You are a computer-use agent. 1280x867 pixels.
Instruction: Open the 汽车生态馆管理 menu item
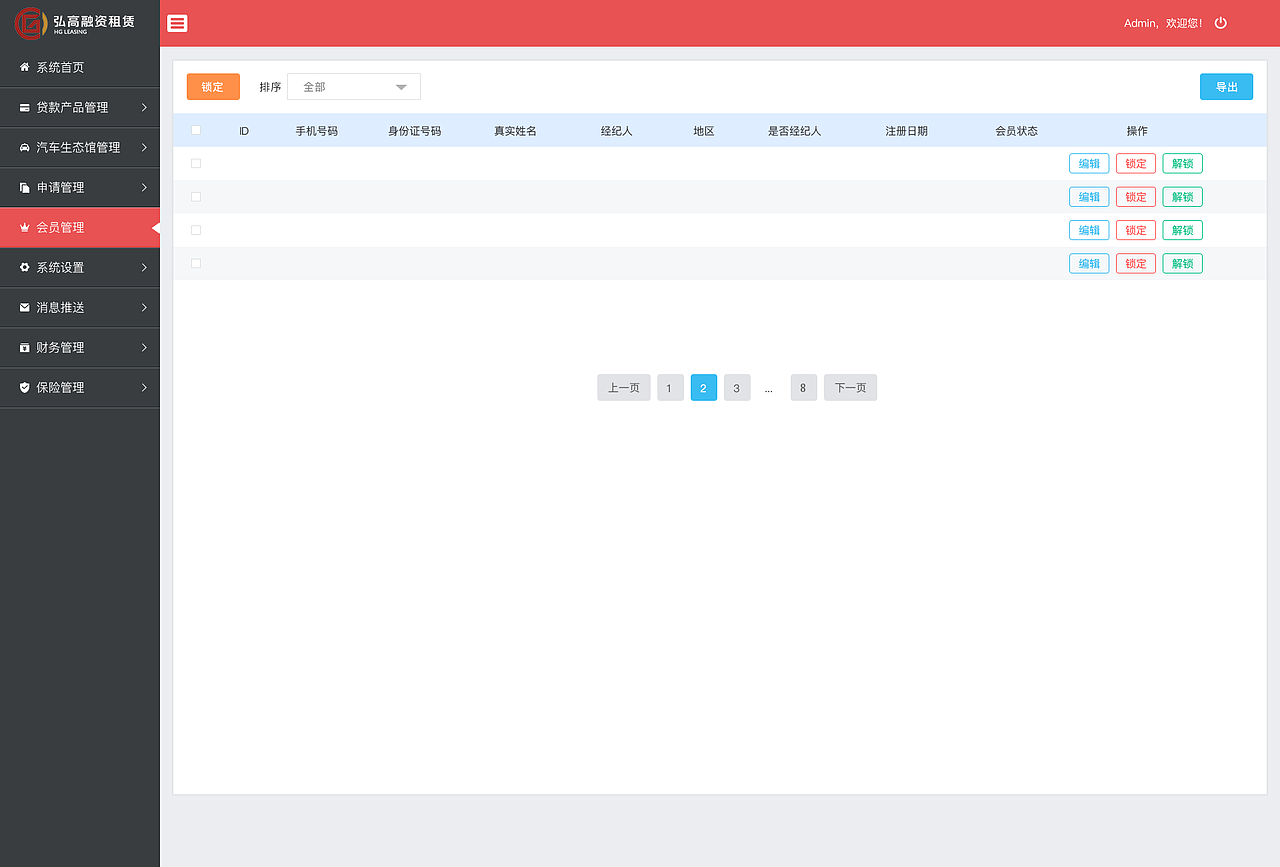click(80, 147)
